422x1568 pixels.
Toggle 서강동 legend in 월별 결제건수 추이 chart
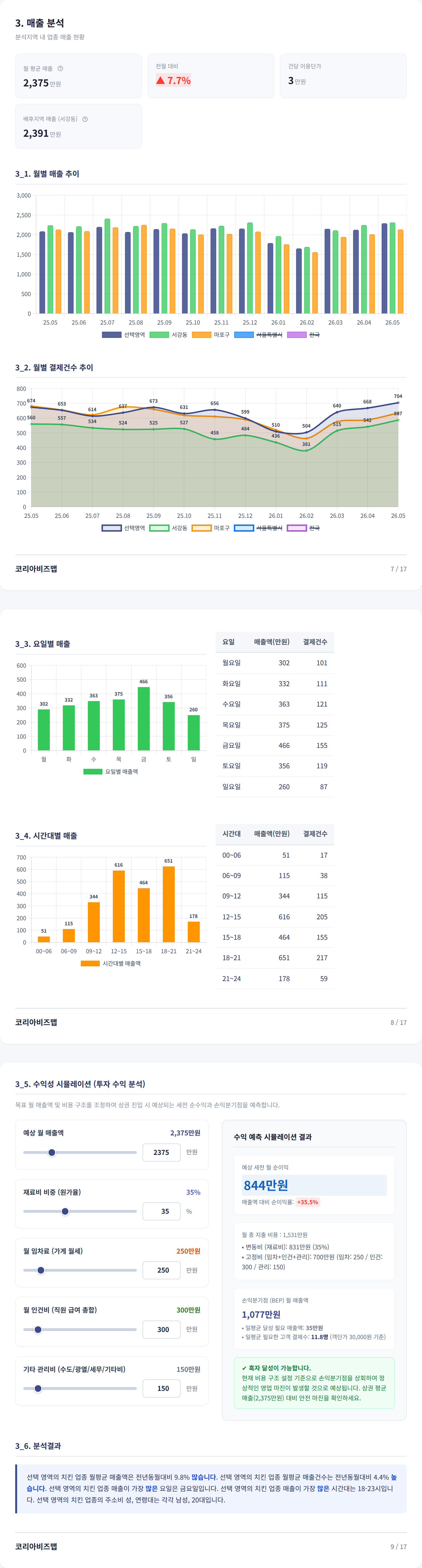[168, 528]
